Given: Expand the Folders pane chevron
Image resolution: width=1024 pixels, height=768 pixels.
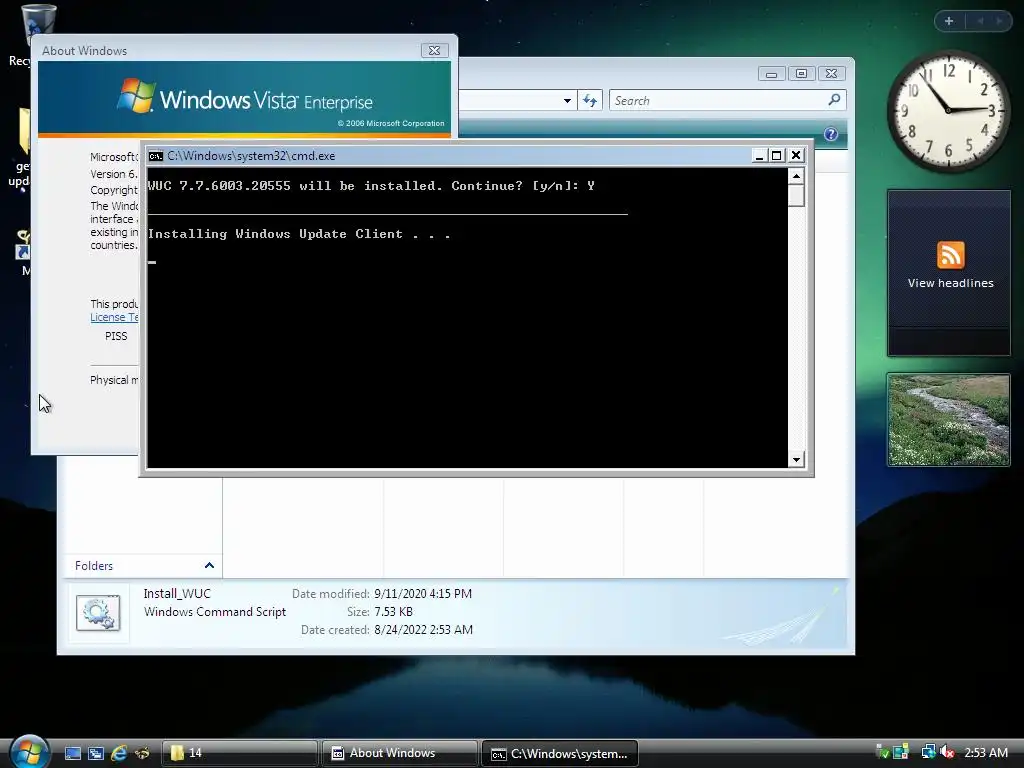Looking at the screenshot, I should tap(209, 566).
